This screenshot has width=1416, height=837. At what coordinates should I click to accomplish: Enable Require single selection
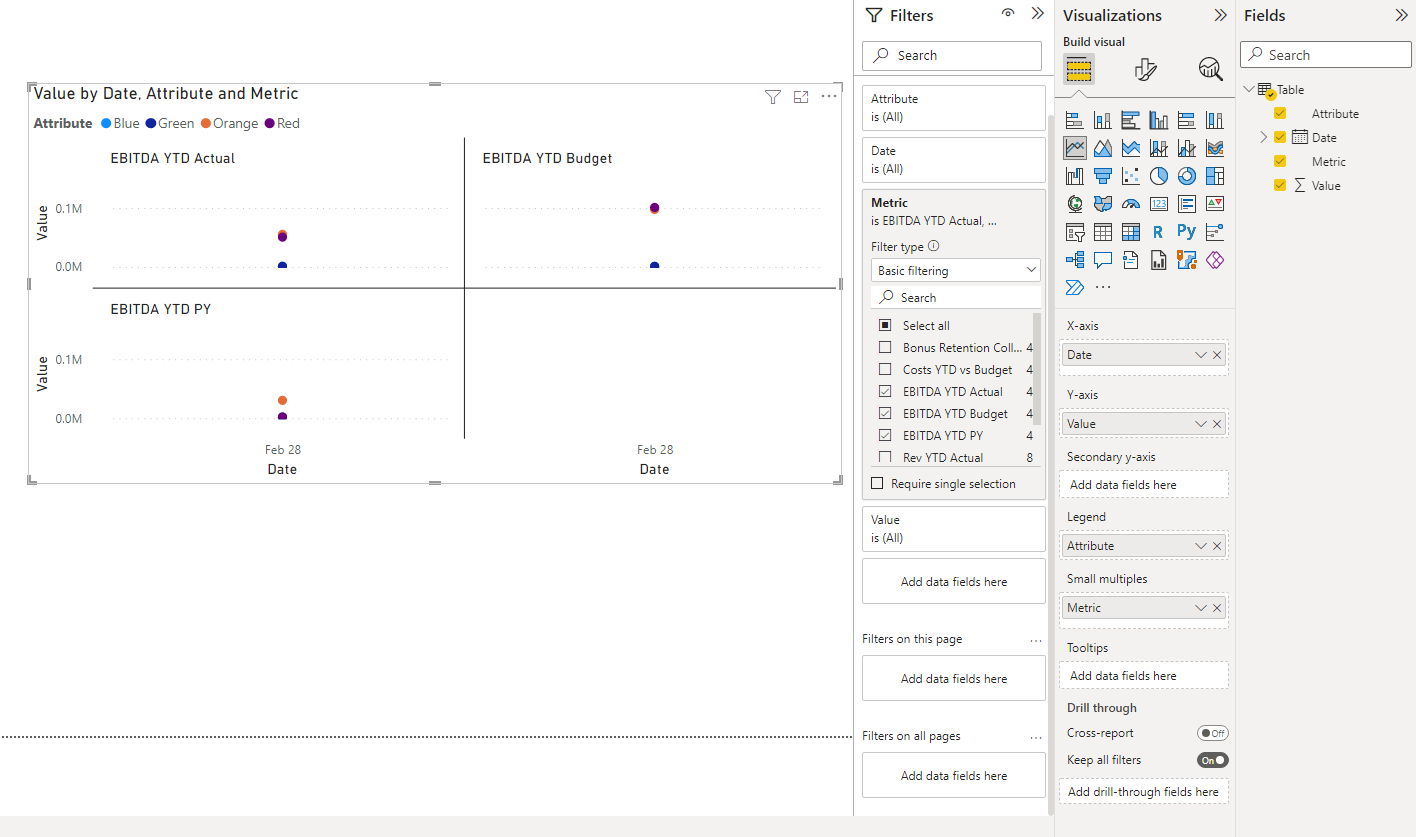click(x=877, y=484)
